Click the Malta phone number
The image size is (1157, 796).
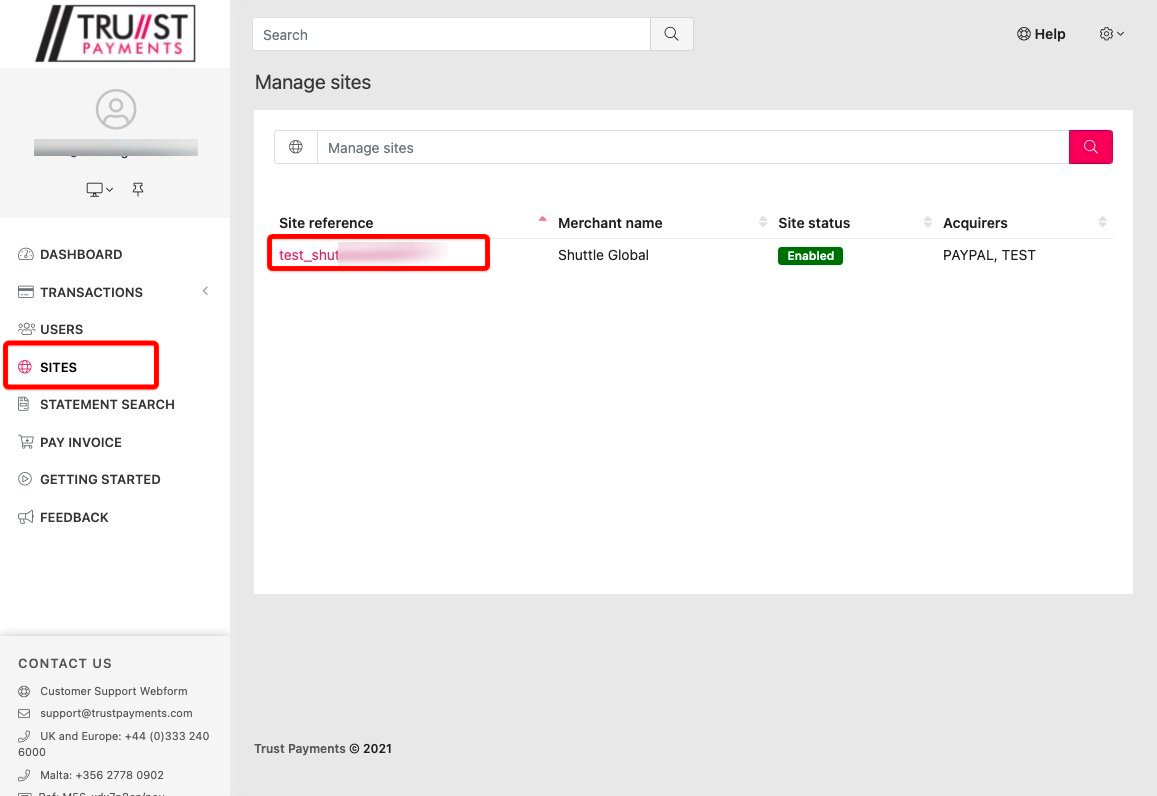point(102,775)
